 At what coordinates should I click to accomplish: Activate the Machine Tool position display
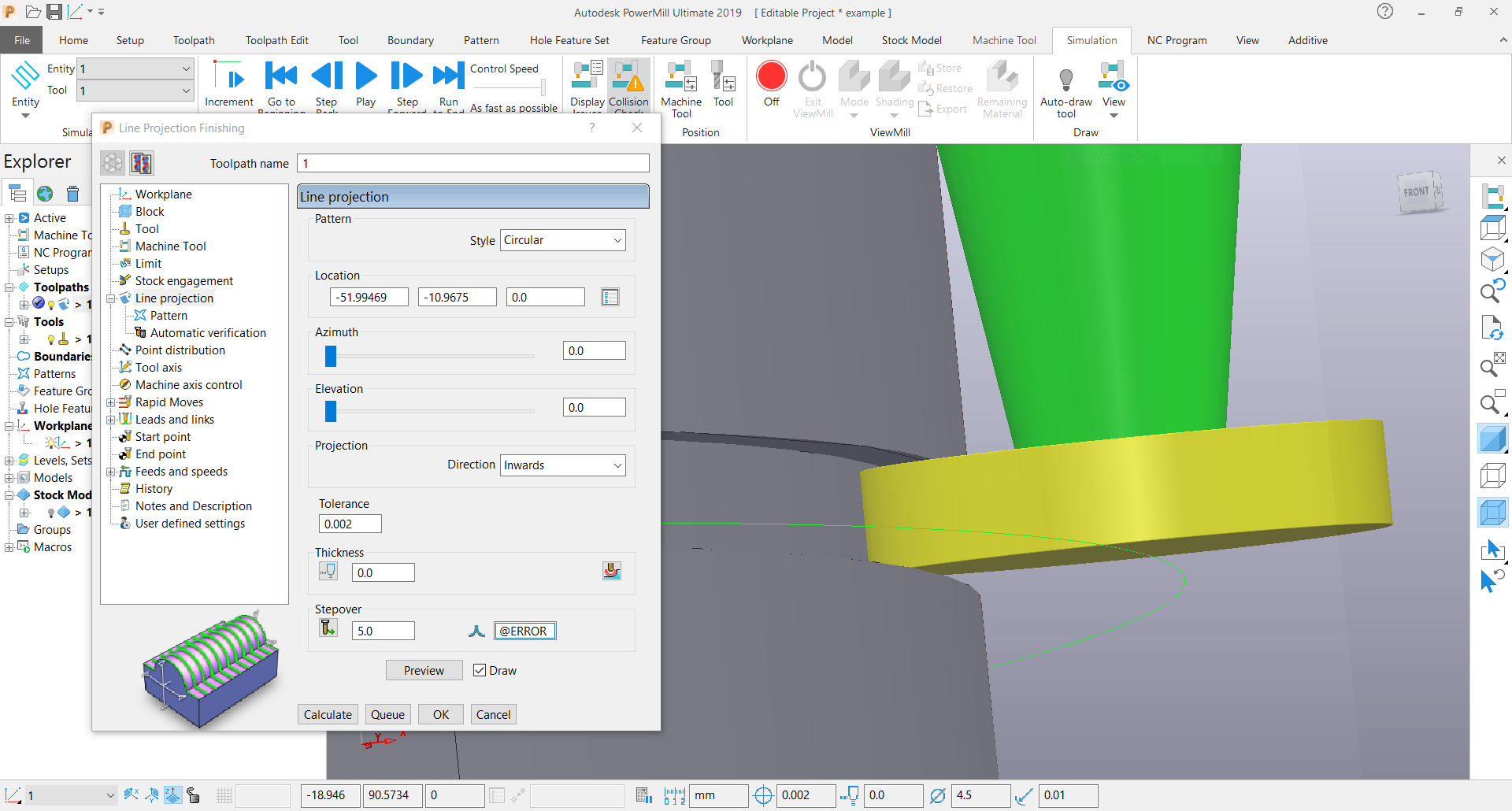coord(680,87)
